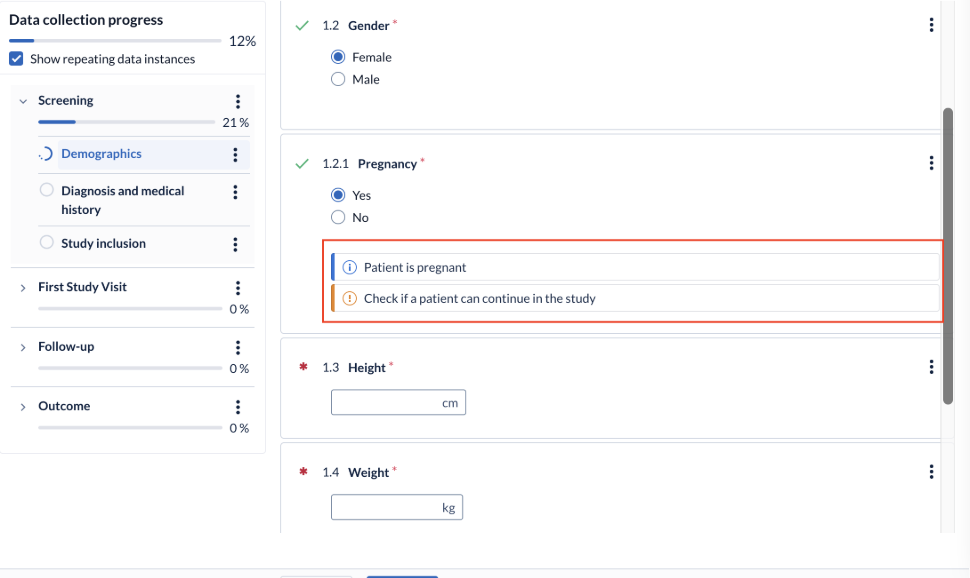Open Diagnosis and medical history form
Image resolution: width=970 pixels, height=578 pixels.
click(122, 200)
